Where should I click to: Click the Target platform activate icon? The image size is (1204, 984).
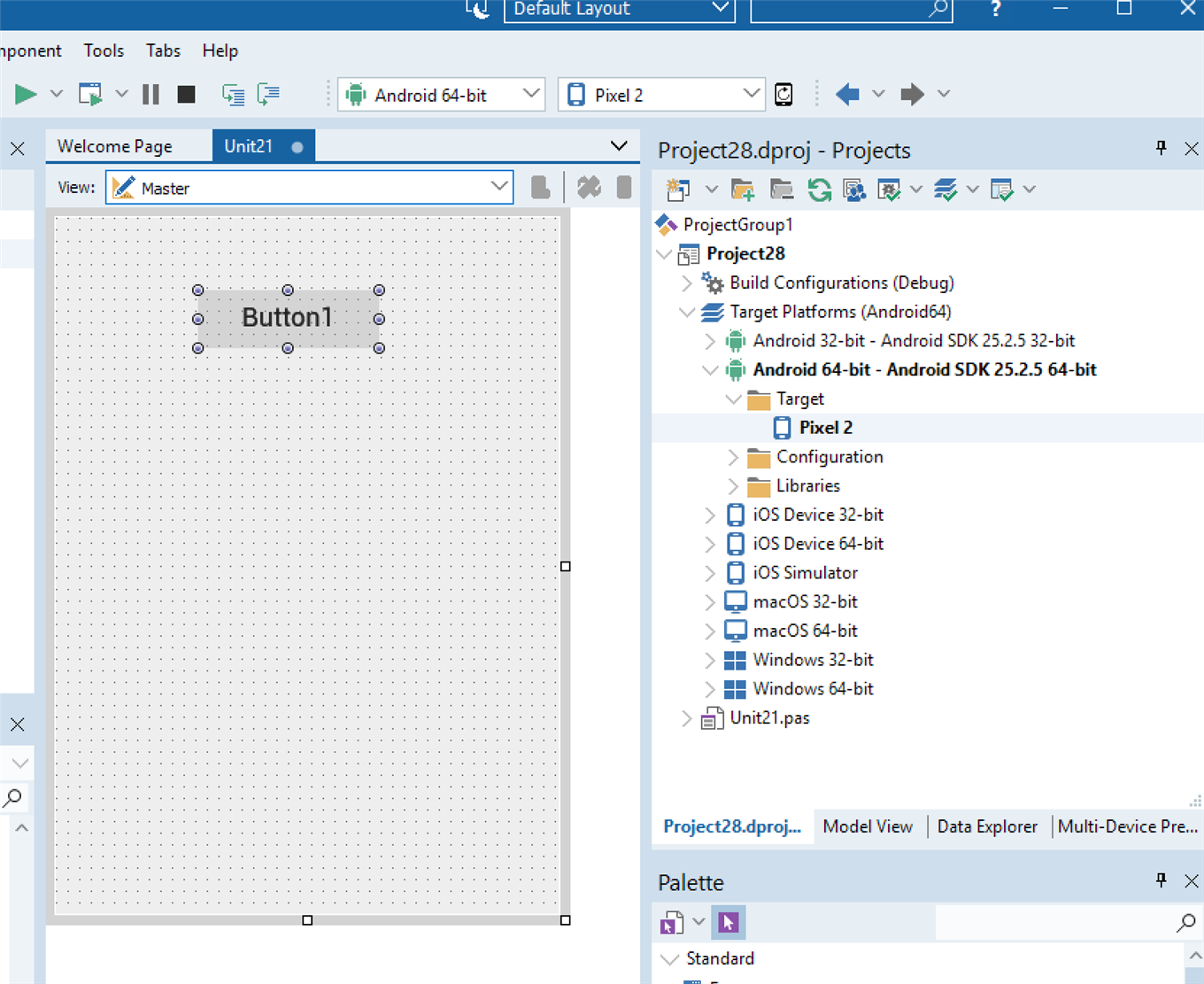tap(945, 189)
